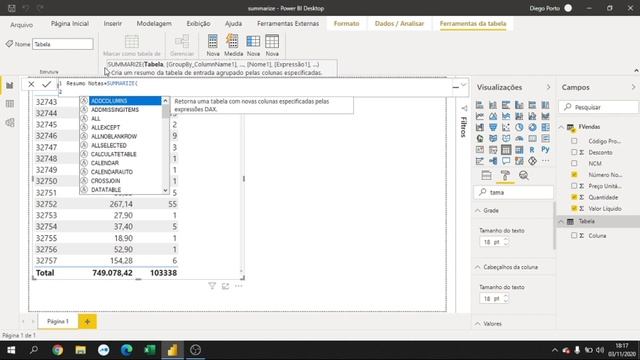Viewport: 640px width, 360px height.
Task: Collapse the Tabela table in Campos
Action: pyautogui.click(x=562, y=221)
